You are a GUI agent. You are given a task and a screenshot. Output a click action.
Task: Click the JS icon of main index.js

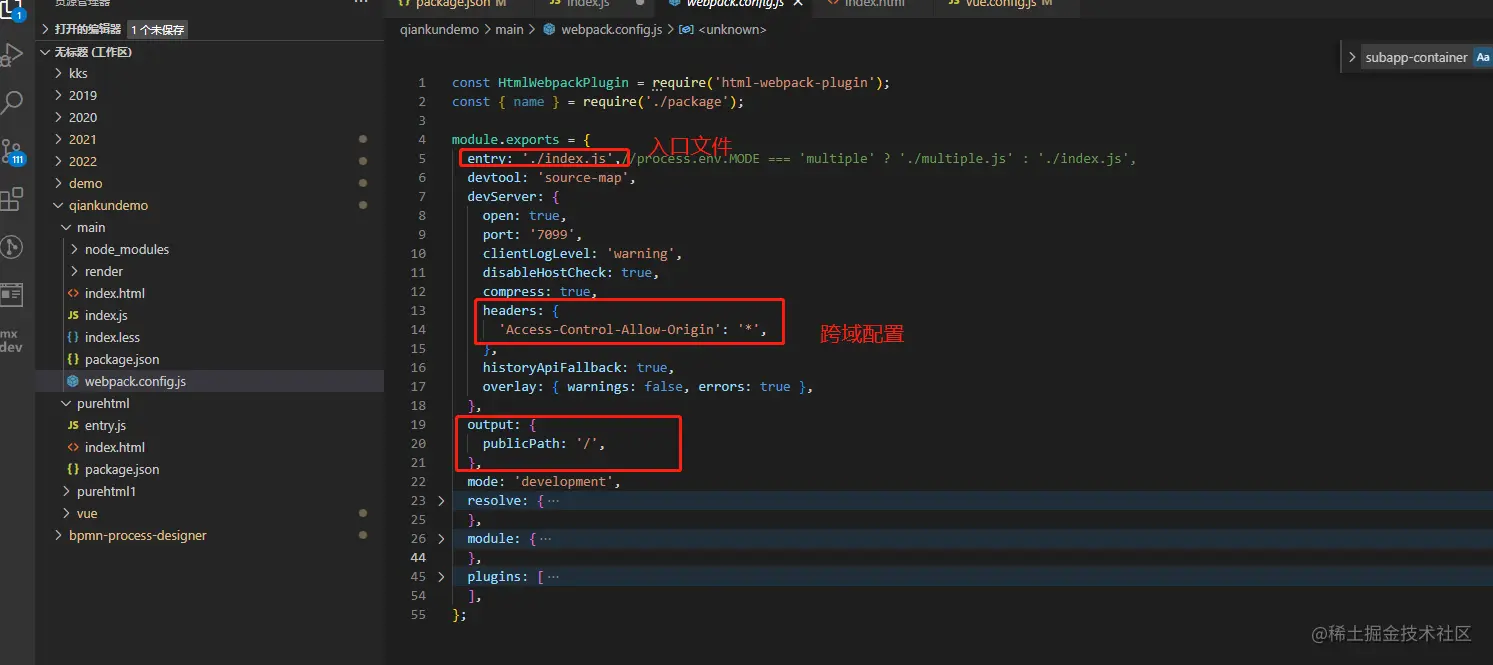coord(73,316)
